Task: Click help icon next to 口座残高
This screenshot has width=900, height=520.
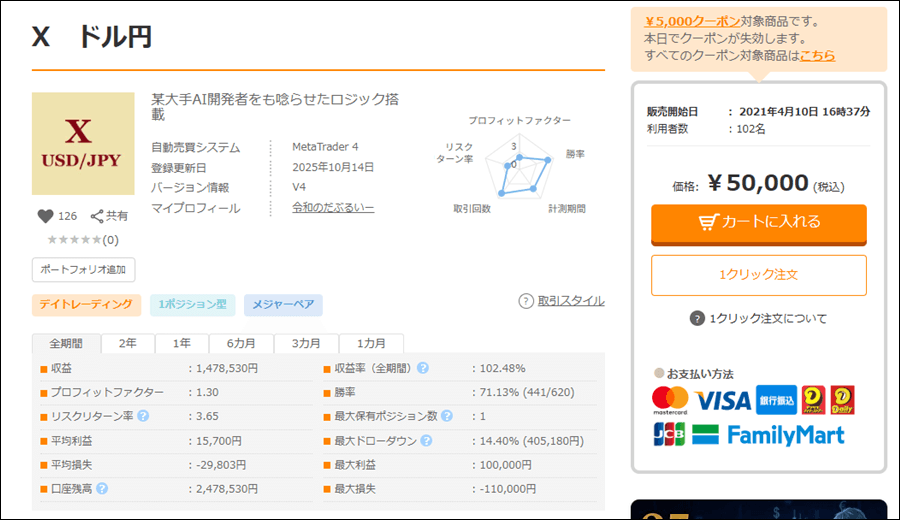Action: coord(102,488)
